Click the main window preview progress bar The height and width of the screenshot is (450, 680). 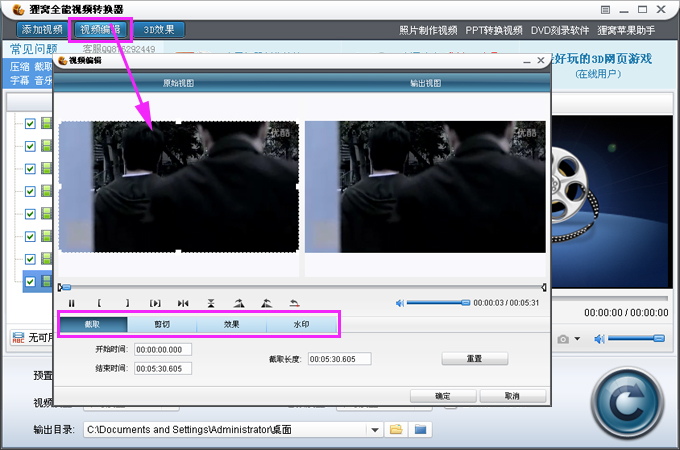click(x=609, y=298)
